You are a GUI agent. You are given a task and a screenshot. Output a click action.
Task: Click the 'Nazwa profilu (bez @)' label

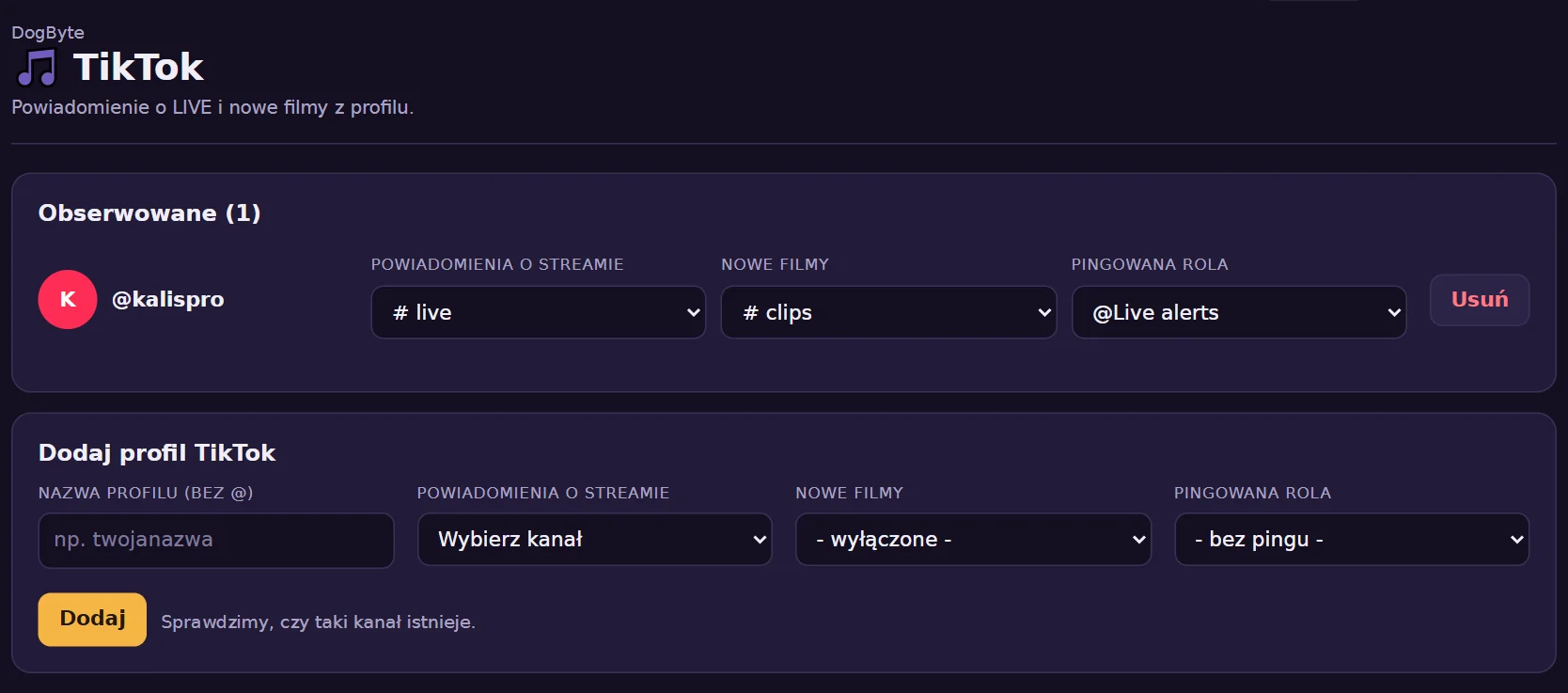146,493
